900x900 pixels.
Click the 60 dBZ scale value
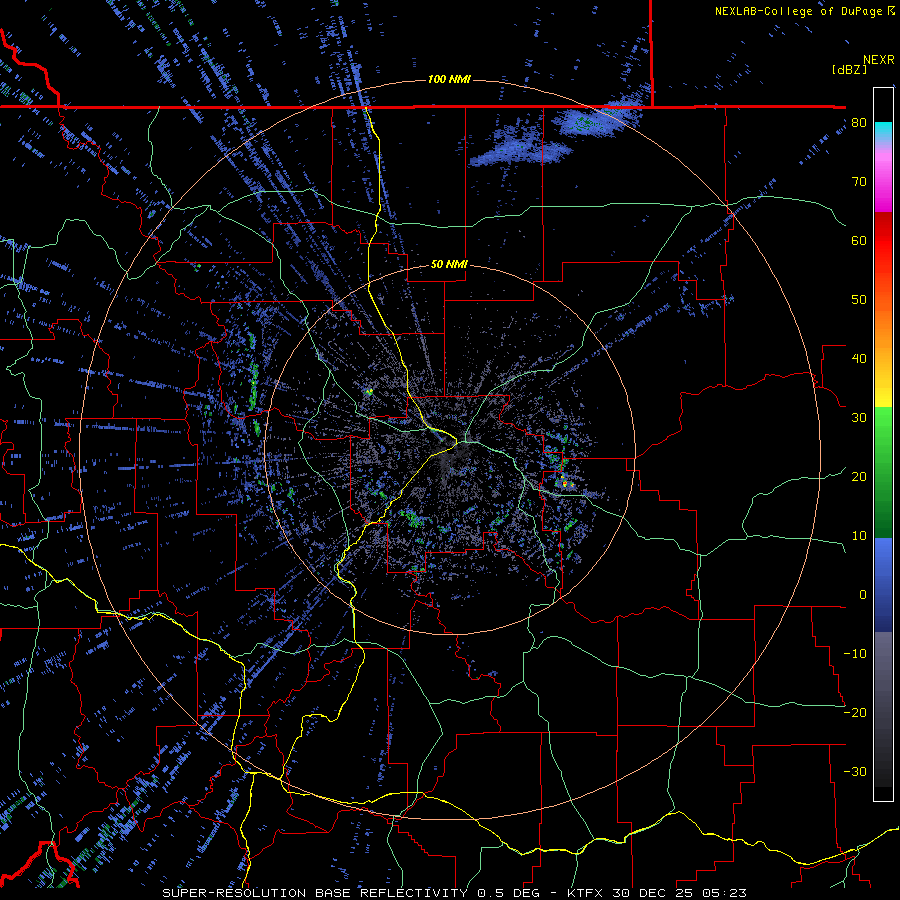click(x=859, y=240)
